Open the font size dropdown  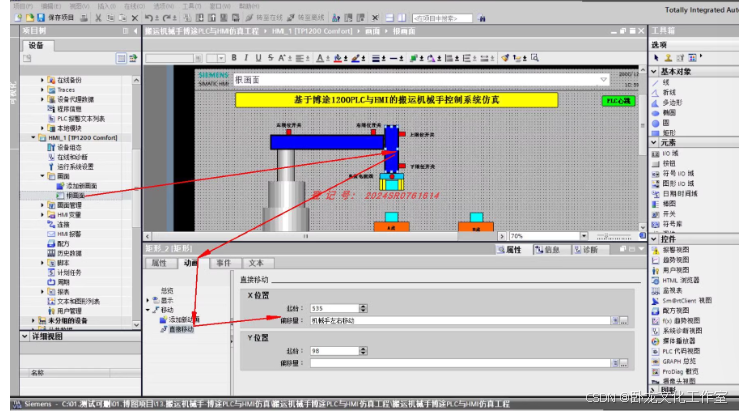(x=221, y=58)
